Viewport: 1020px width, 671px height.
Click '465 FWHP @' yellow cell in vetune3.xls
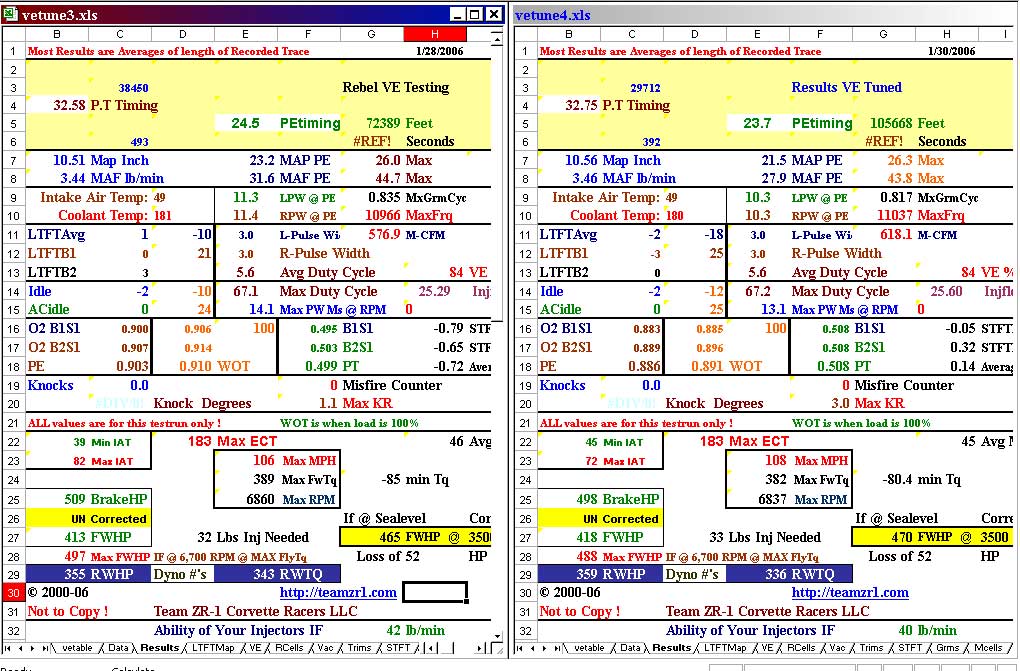415,537
